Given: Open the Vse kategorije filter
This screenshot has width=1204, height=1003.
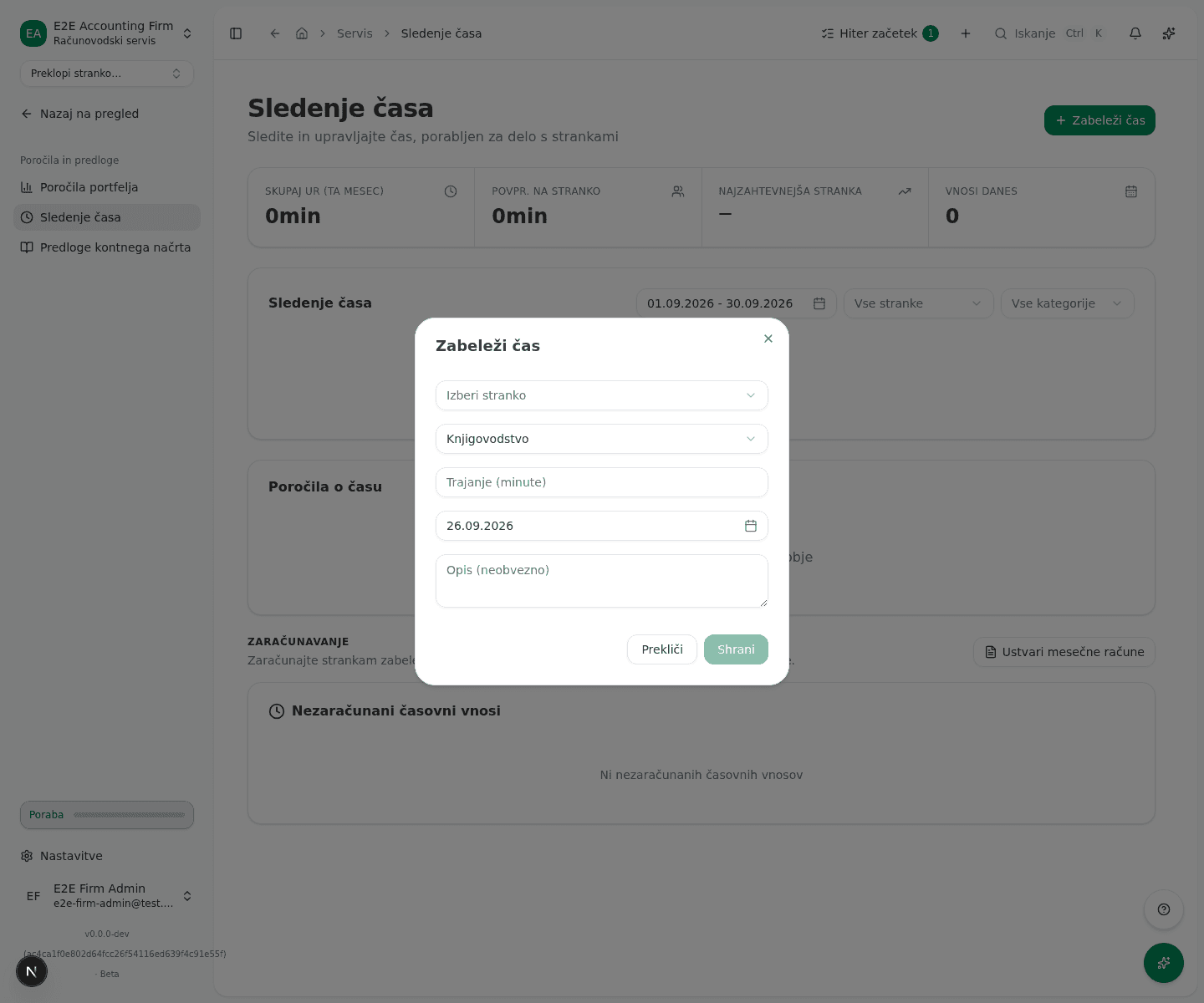Looking at the screenshot, I should click(x=1068, y=303).
